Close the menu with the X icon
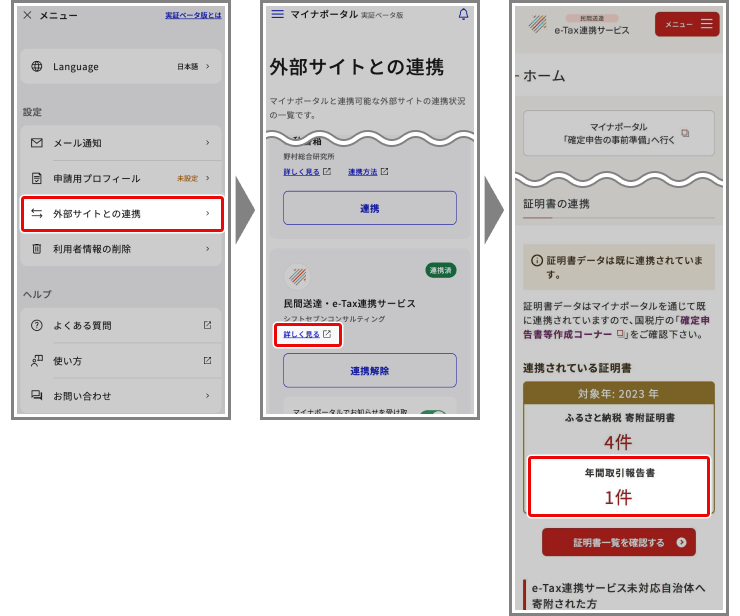 27,15
